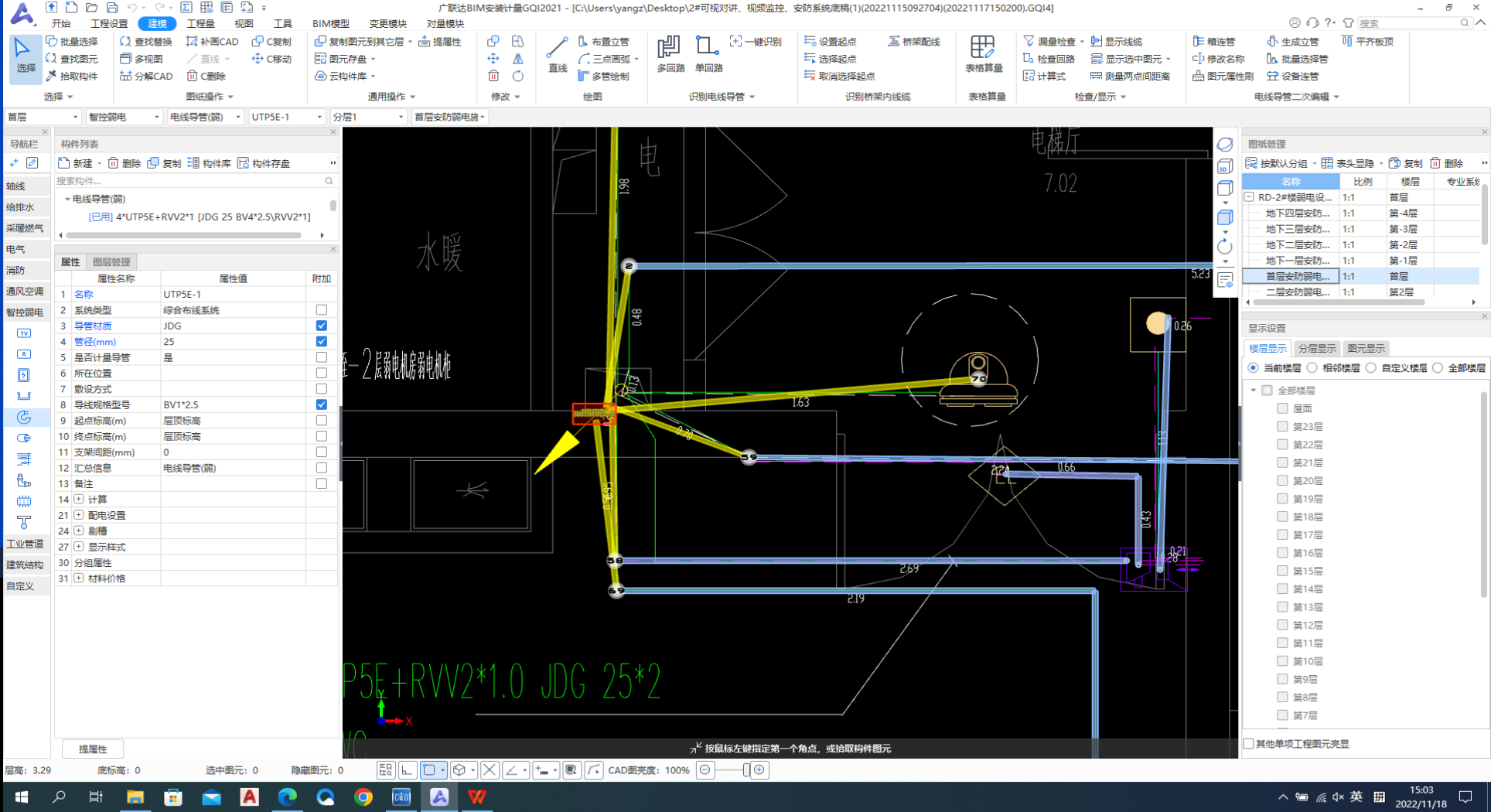Click the zoom-out minus button for CAD brightness
This screenshot has width=1491, height=812.
pos(705,770)
